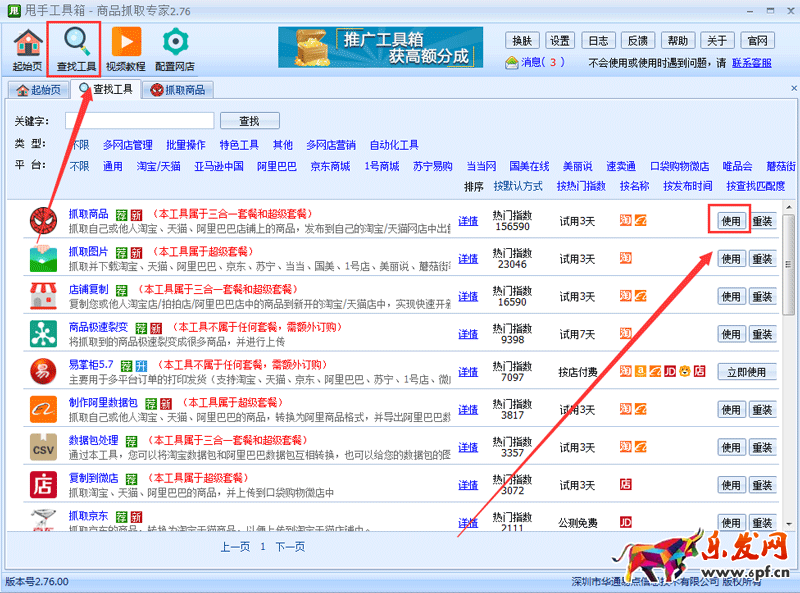800x593 pixels.
Task: Click the 抓取商品 spider tool icon
Action: pos(43,220)
